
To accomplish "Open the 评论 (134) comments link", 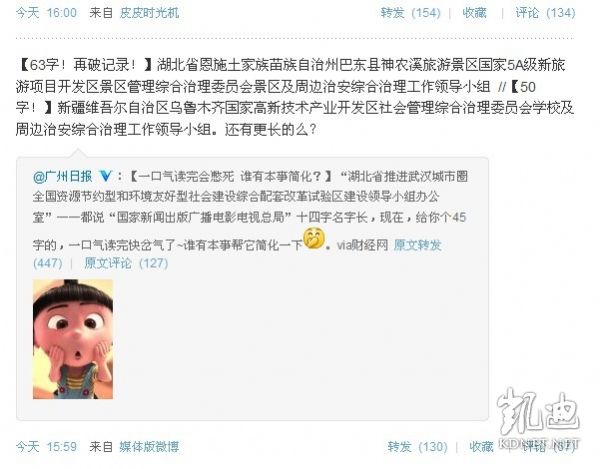I will pyautogui.click(x=545, y=13).
